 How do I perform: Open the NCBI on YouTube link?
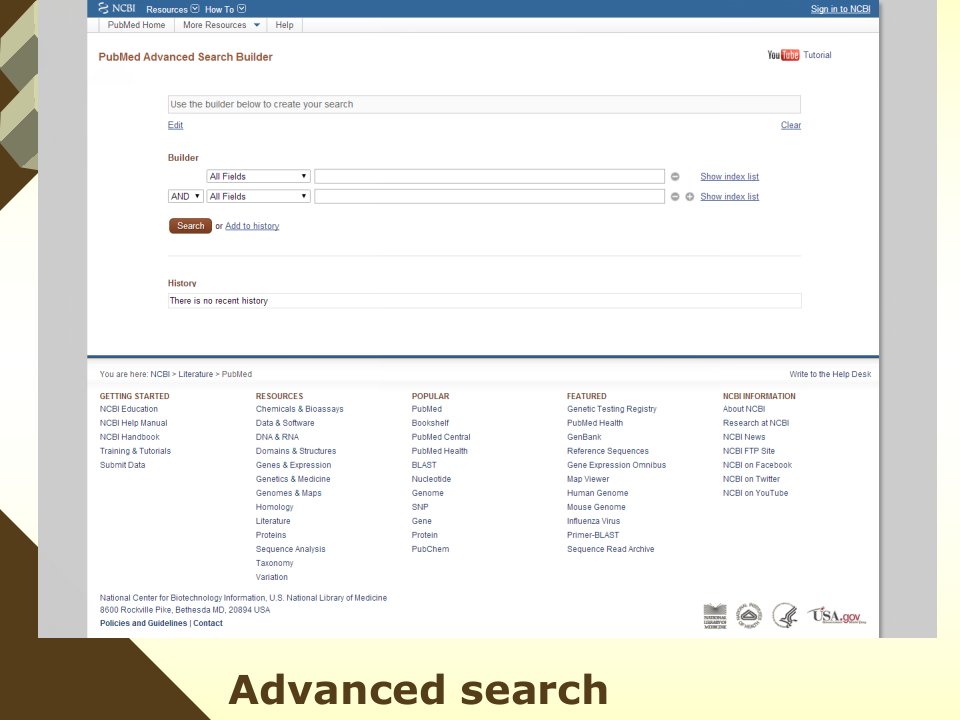click(x=755, y=493)
